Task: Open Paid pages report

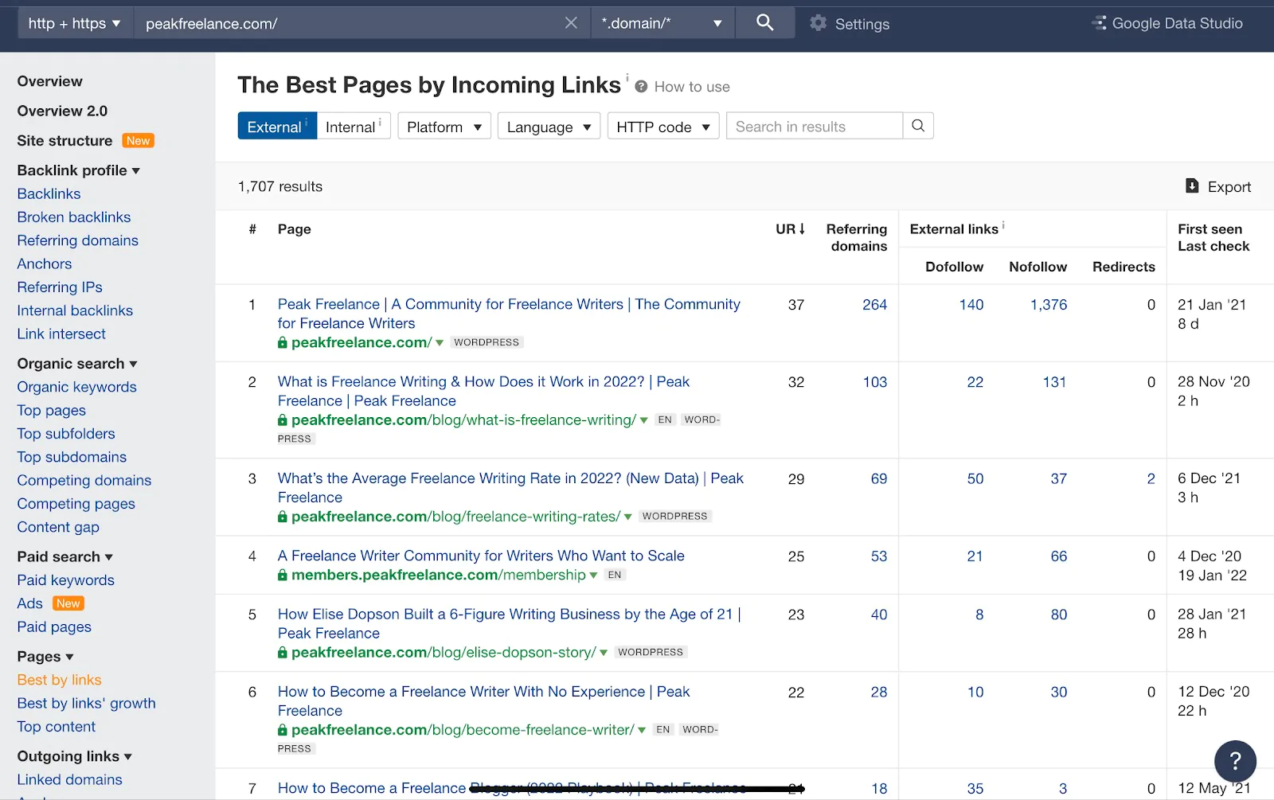Action: pyautogui.click(x=54, y=627)
